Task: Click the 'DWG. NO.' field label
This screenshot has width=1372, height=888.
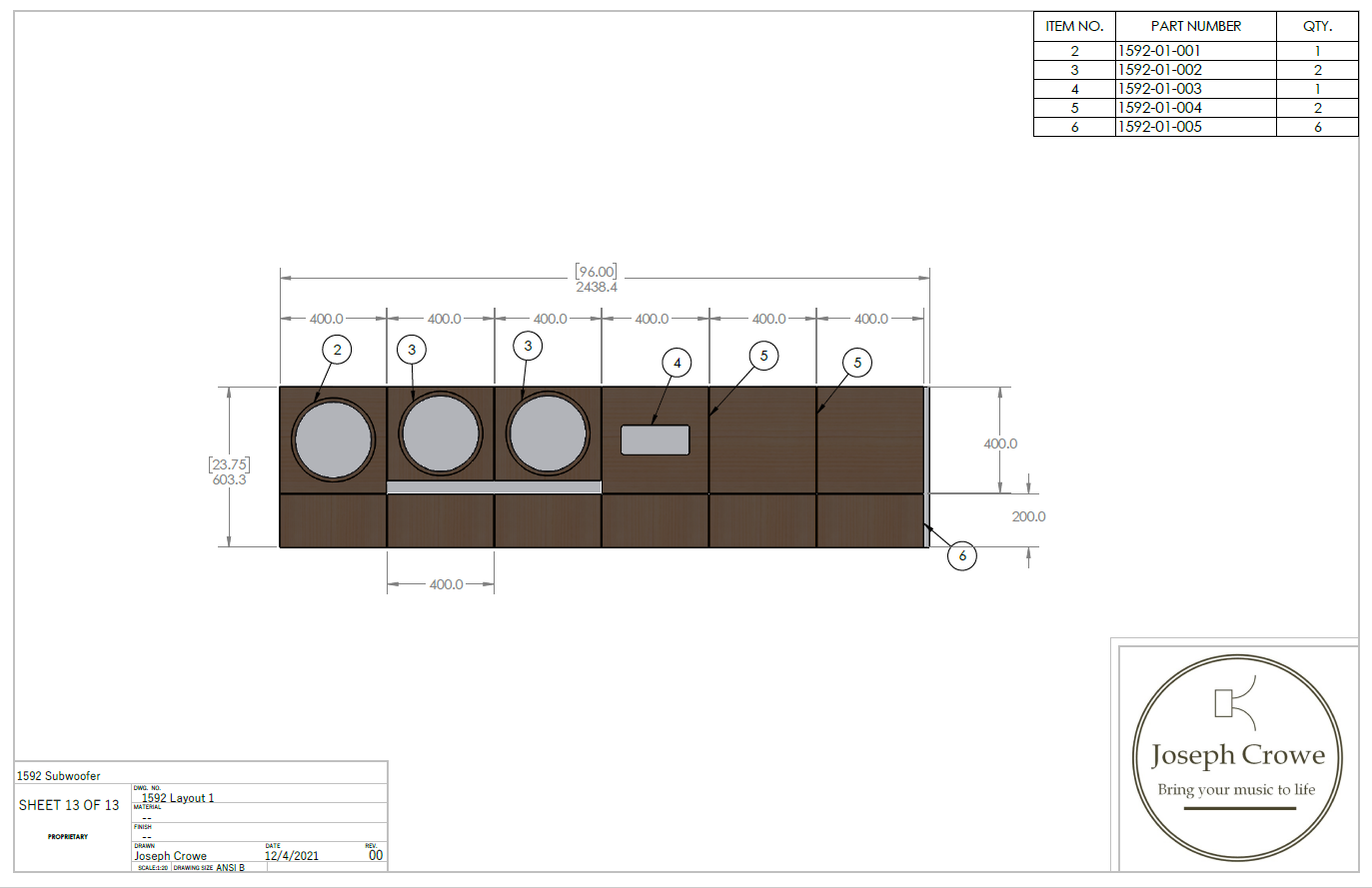Action: coord(147,788)
